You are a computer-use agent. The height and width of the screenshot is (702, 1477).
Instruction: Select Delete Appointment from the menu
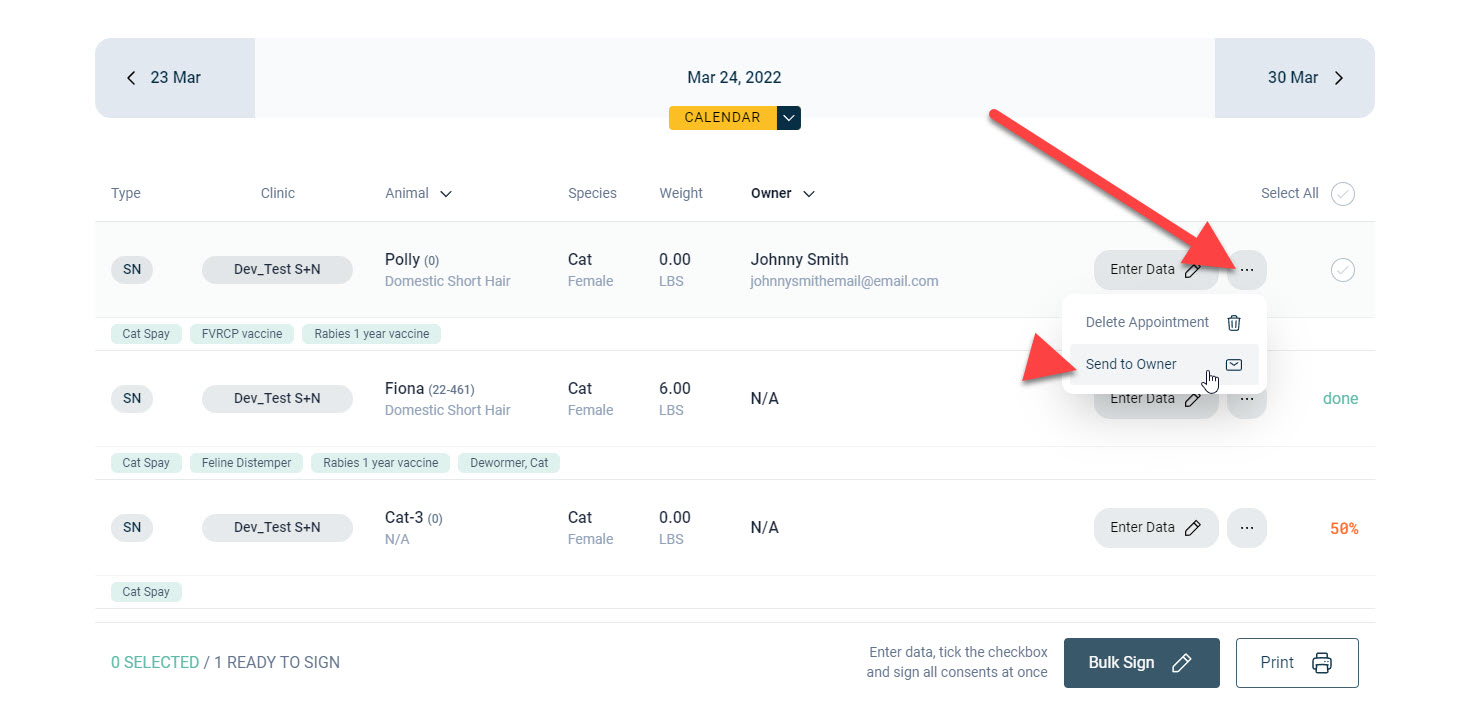tap(1147, 323)
